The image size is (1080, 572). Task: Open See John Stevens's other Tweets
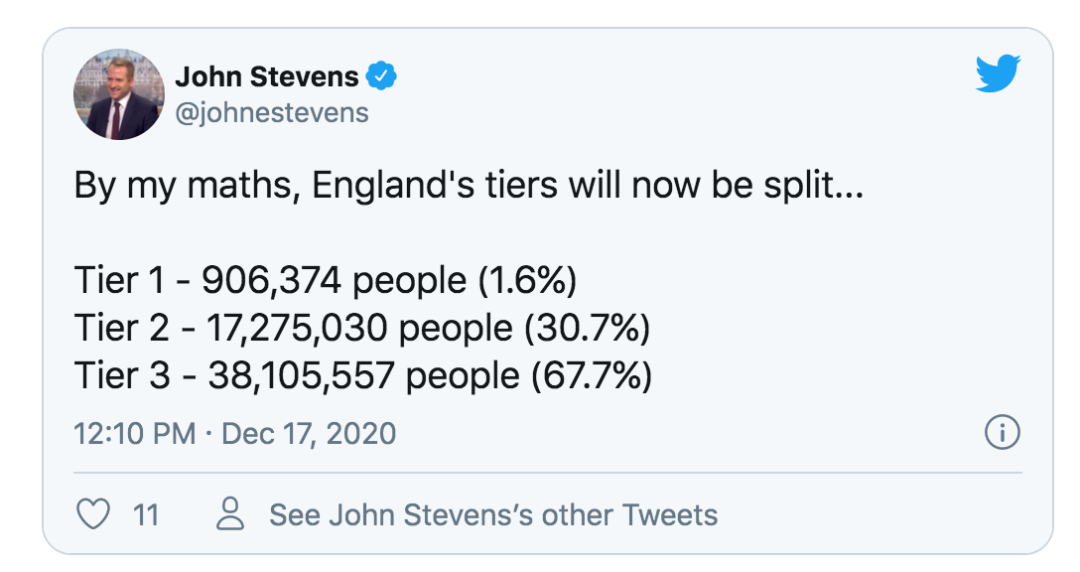point(493,515)
